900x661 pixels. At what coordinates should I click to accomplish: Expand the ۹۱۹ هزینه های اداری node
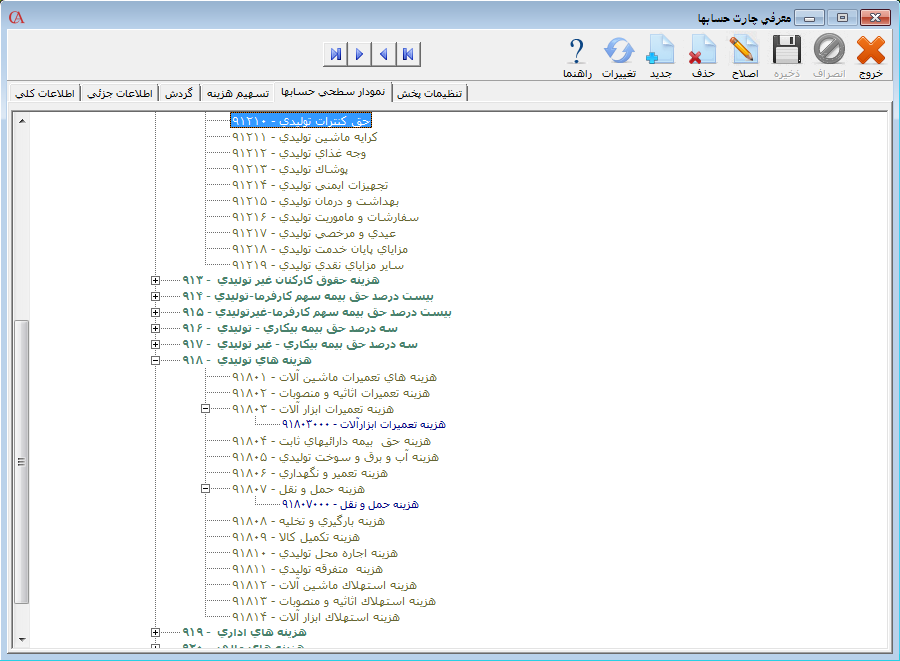[155, 633]
